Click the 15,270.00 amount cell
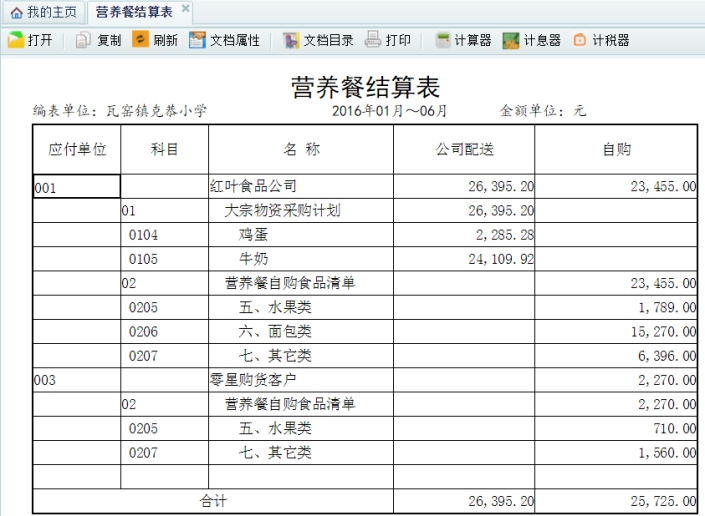705x516 pixels. [616, 332]
